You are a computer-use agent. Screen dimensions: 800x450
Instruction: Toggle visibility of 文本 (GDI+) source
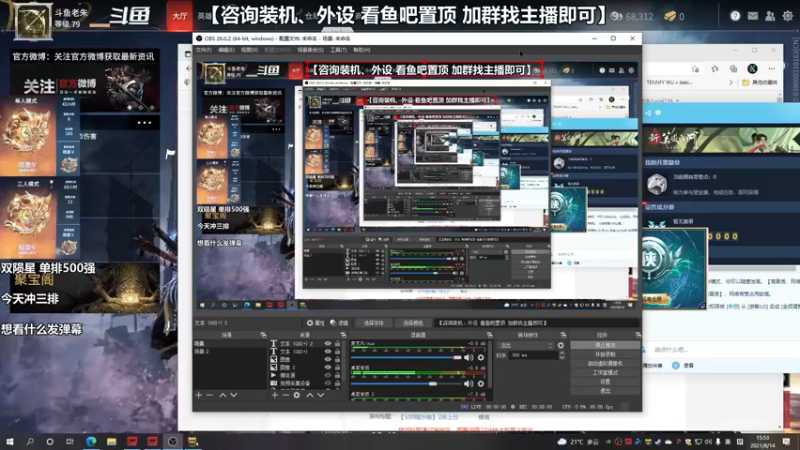tap(328, 352)
